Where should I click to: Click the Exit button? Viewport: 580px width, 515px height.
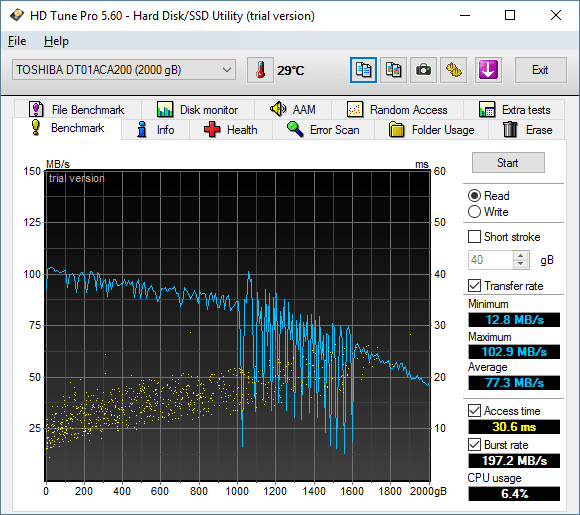(540, 70)
